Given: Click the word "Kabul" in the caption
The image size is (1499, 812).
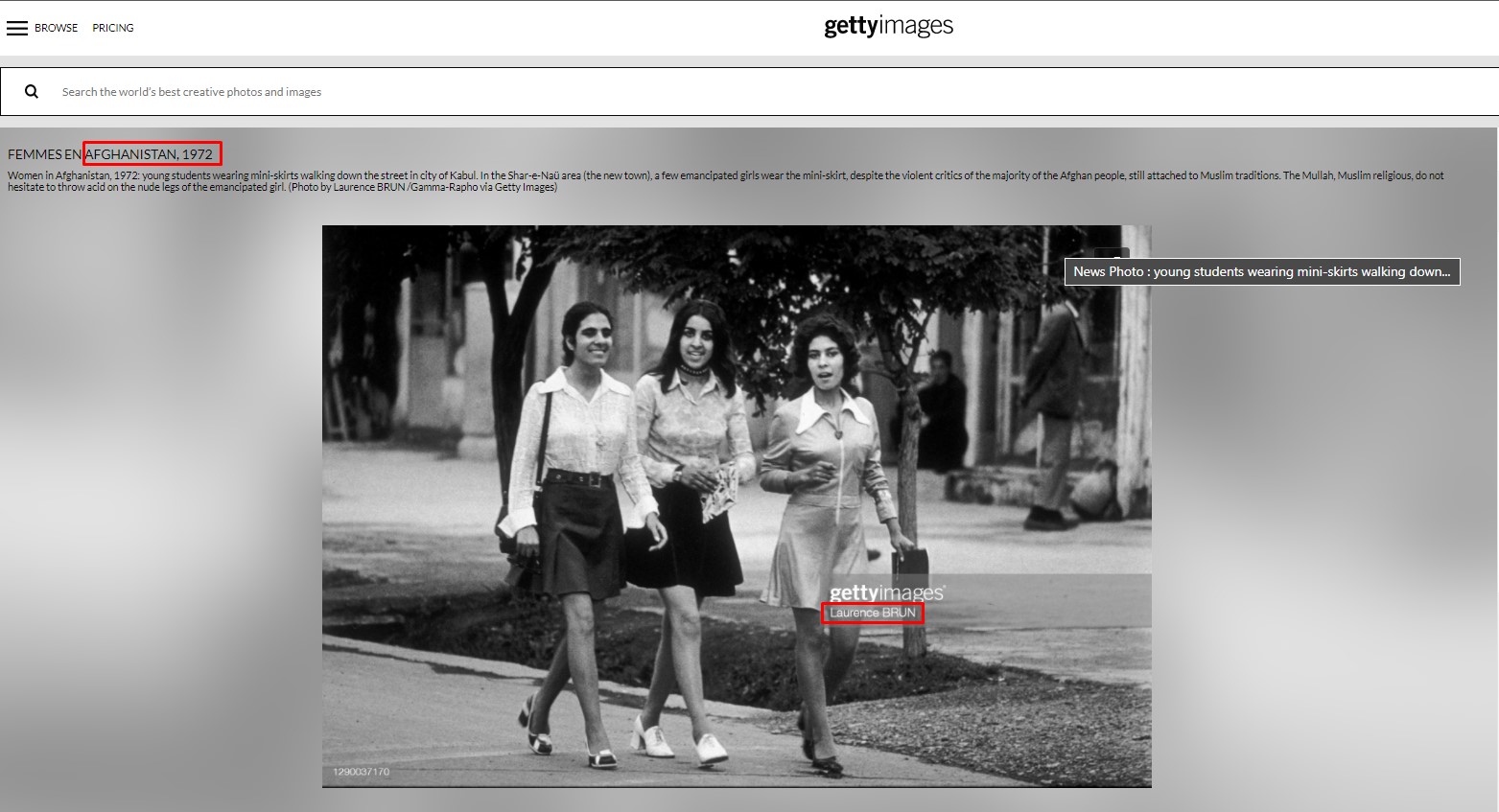Looking at the screenshot, I should [463, 175].
